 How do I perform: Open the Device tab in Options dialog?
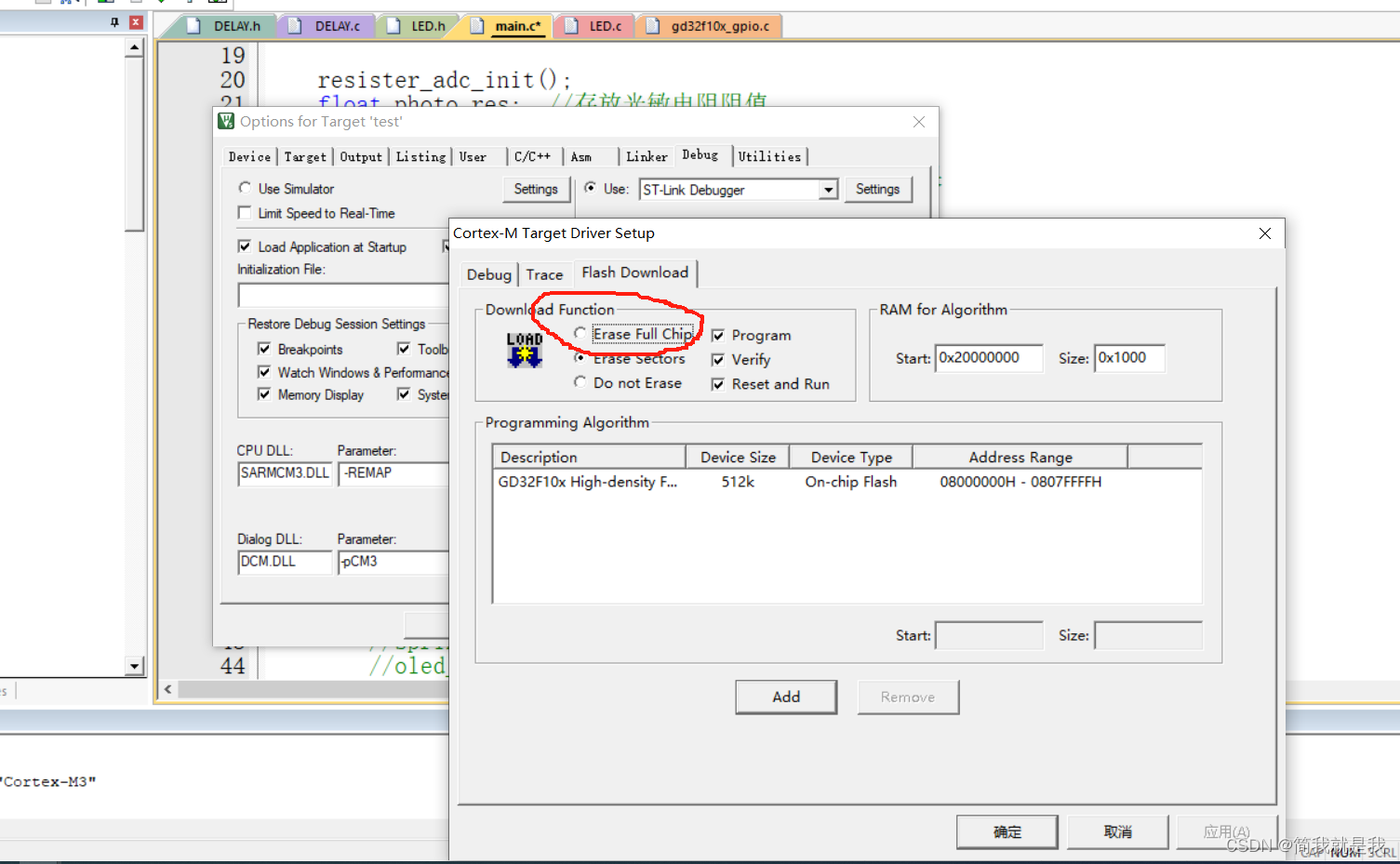(x=249, y=157)
